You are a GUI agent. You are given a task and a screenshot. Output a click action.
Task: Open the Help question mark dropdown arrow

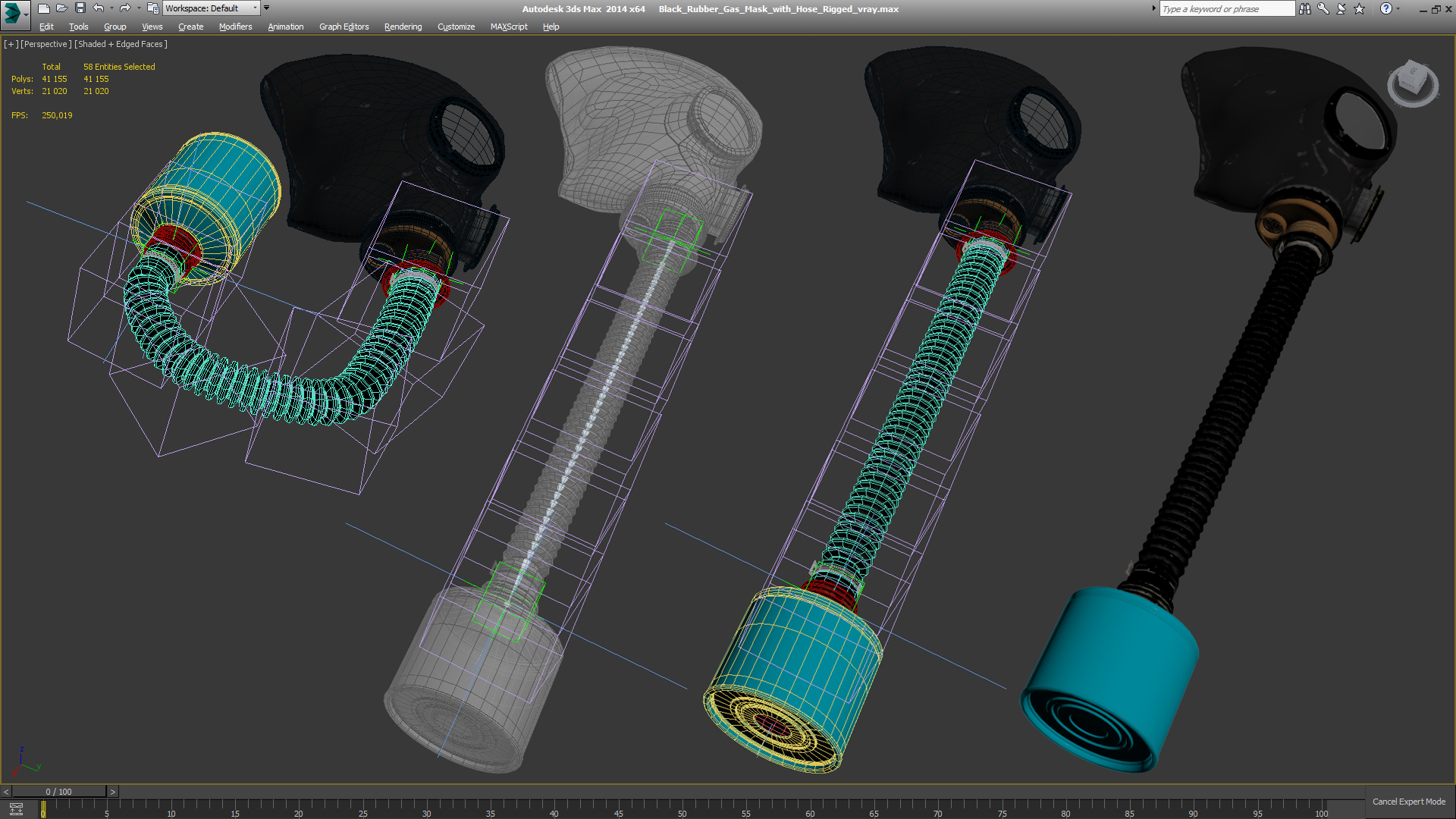click(1398, 8)
